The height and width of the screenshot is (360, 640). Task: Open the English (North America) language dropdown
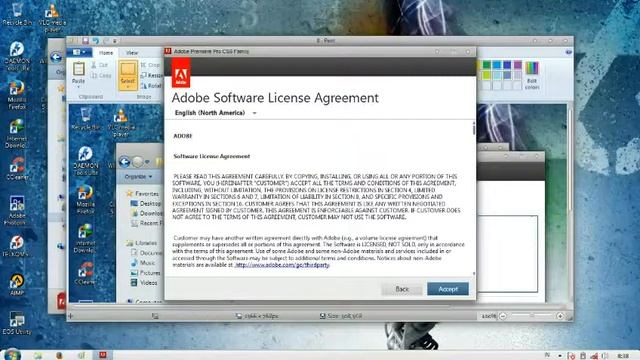pyautogui.click(x=215, y=113)
